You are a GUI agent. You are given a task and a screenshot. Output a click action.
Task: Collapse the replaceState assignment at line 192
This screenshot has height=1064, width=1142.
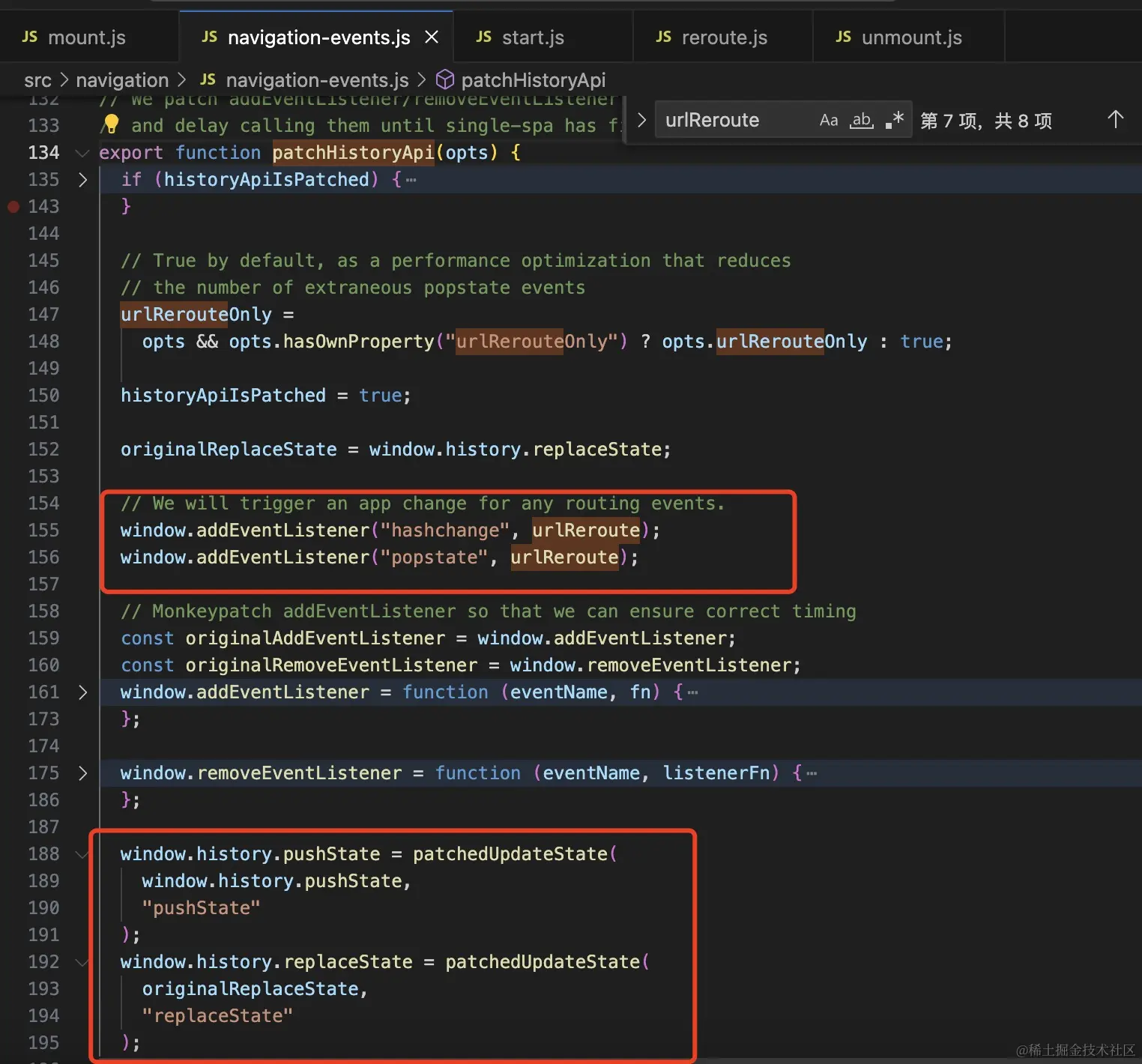click(82, 962)
